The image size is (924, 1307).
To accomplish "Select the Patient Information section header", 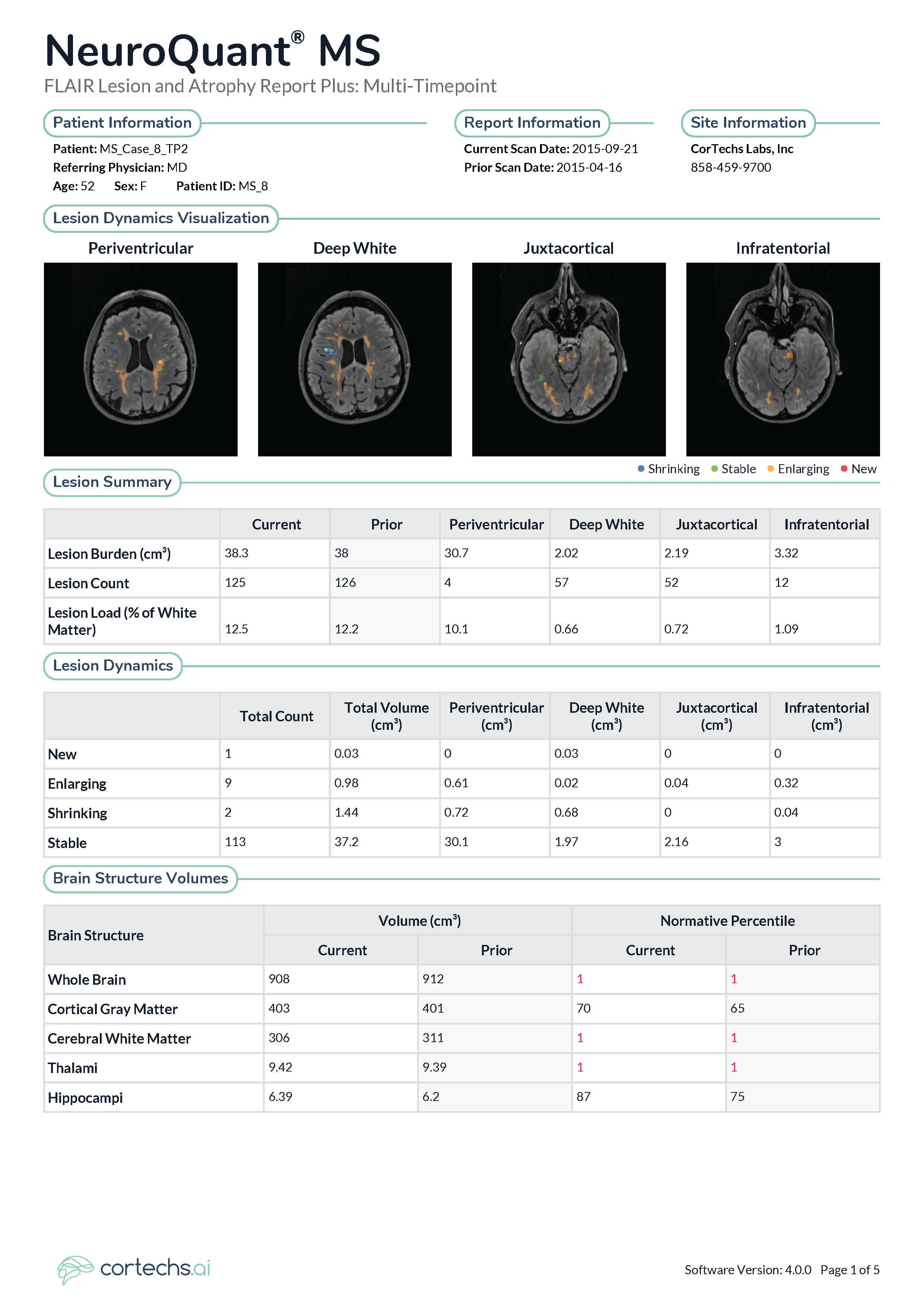I will (122, 123).
